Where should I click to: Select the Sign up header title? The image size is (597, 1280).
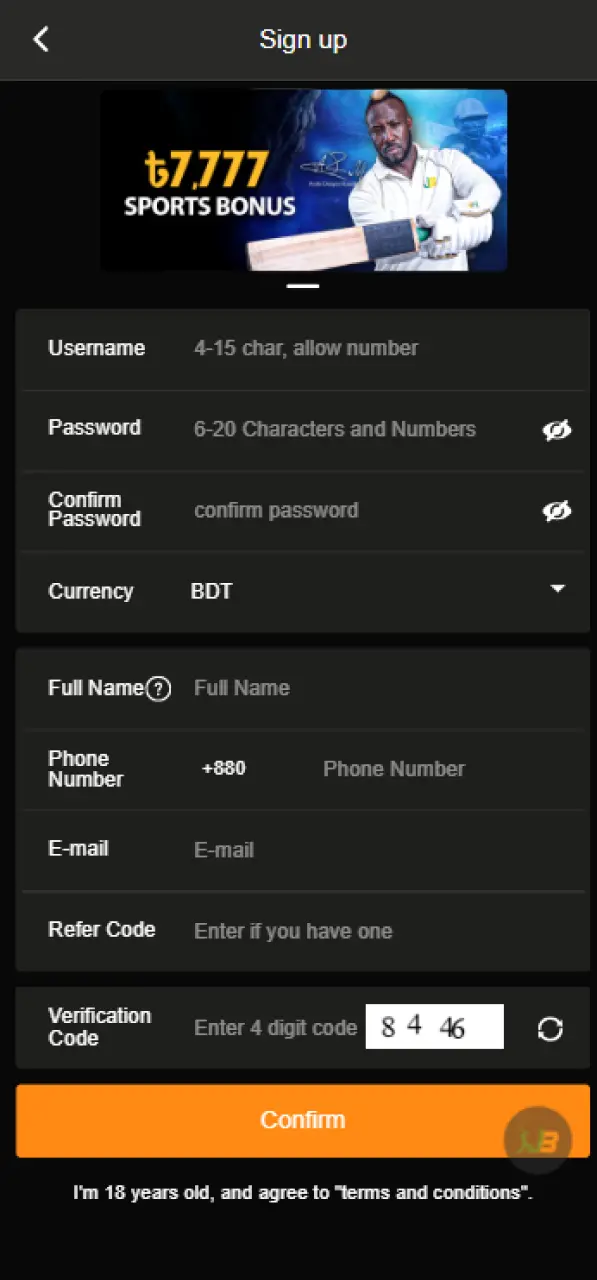(x=303, y=39)
